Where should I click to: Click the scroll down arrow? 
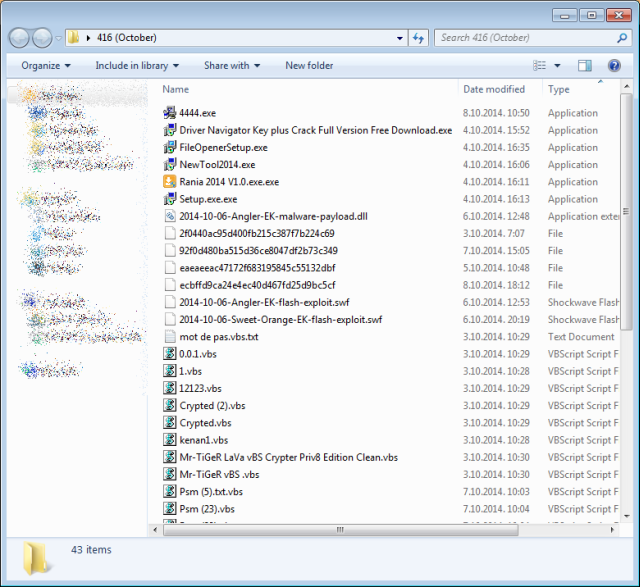tap(626, 516)
